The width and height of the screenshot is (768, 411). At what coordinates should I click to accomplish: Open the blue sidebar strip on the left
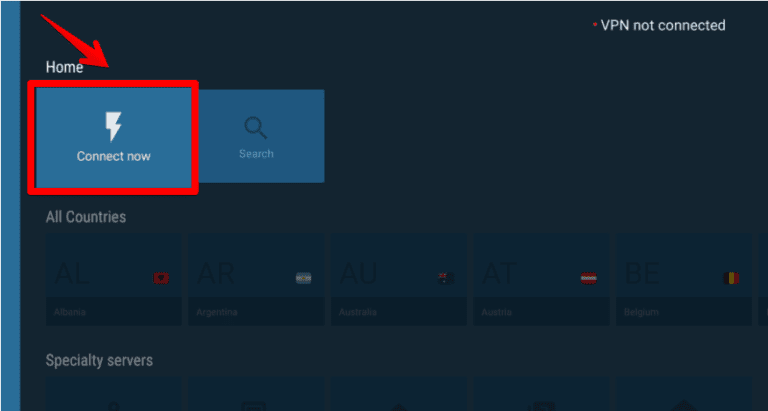click(10, 206)
